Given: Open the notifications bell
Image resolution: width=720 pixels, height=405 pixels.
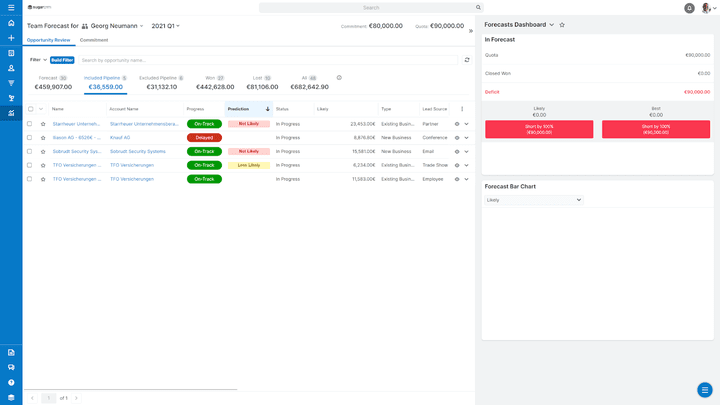Looking at the screenshot, I should coord(689,8).
